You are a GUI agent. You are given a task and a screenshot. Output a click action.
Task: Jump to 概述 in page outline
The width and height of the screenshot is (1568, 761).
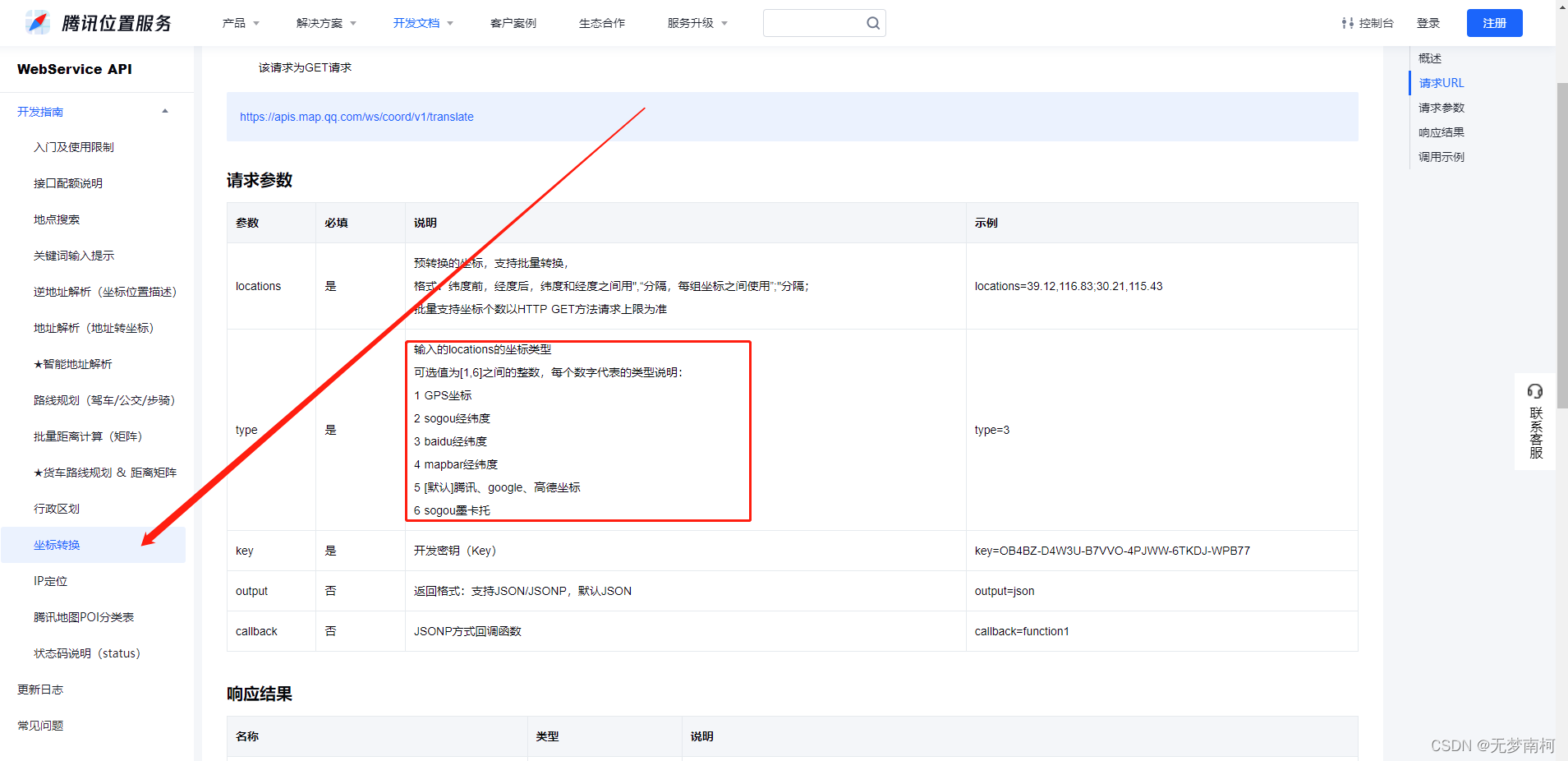pos(1430,58)
